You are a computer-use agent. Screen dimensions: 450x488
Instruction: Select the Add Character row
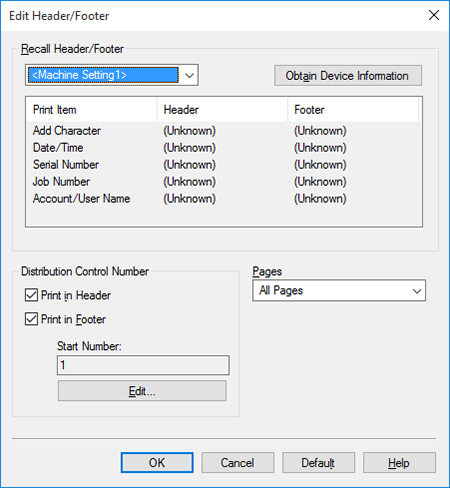pyautogui.click(x=223, y=131)
